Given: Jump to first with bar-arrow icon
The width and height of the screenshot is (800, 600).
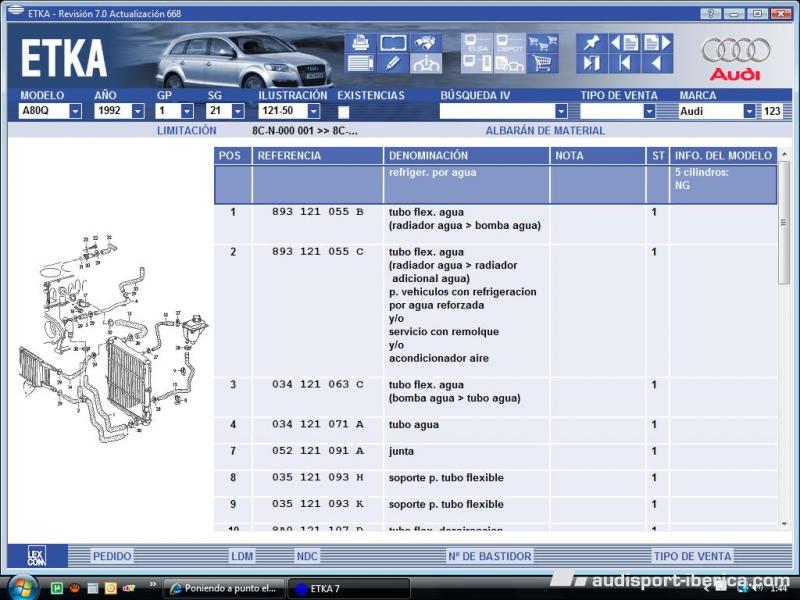Looking at the screenshot, I should 624,63.
